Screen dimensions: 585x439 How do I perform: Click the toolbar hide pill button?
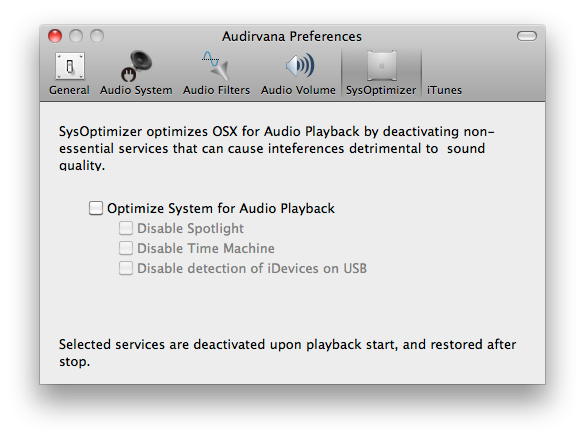[x=527, y=36]
